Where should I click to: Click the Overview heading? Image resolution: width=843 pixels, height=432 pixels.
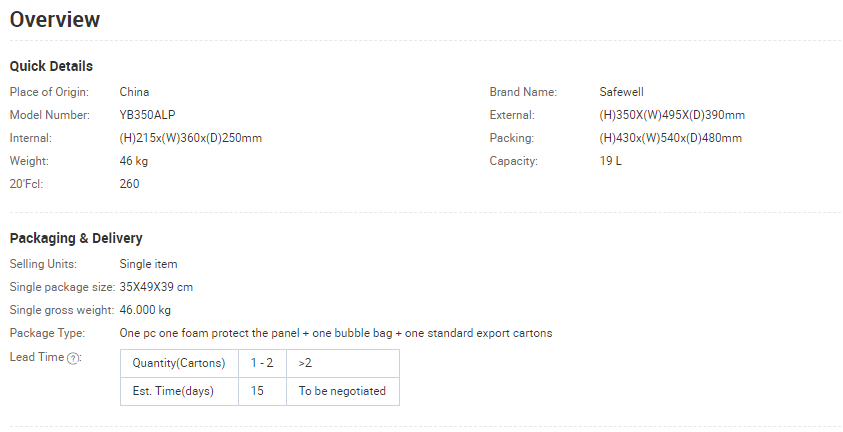pyautogui.click(x=55, y=19)
